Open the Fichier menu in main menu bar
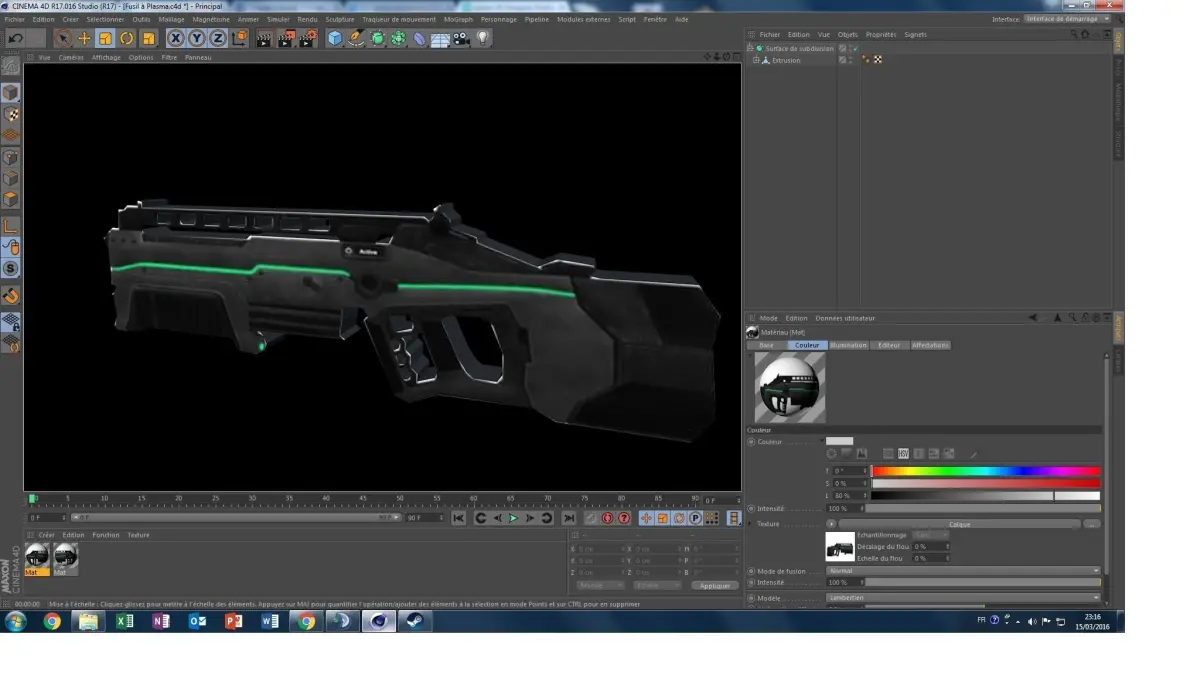This screenshot has height=675, width=1200. coord(15,19)
